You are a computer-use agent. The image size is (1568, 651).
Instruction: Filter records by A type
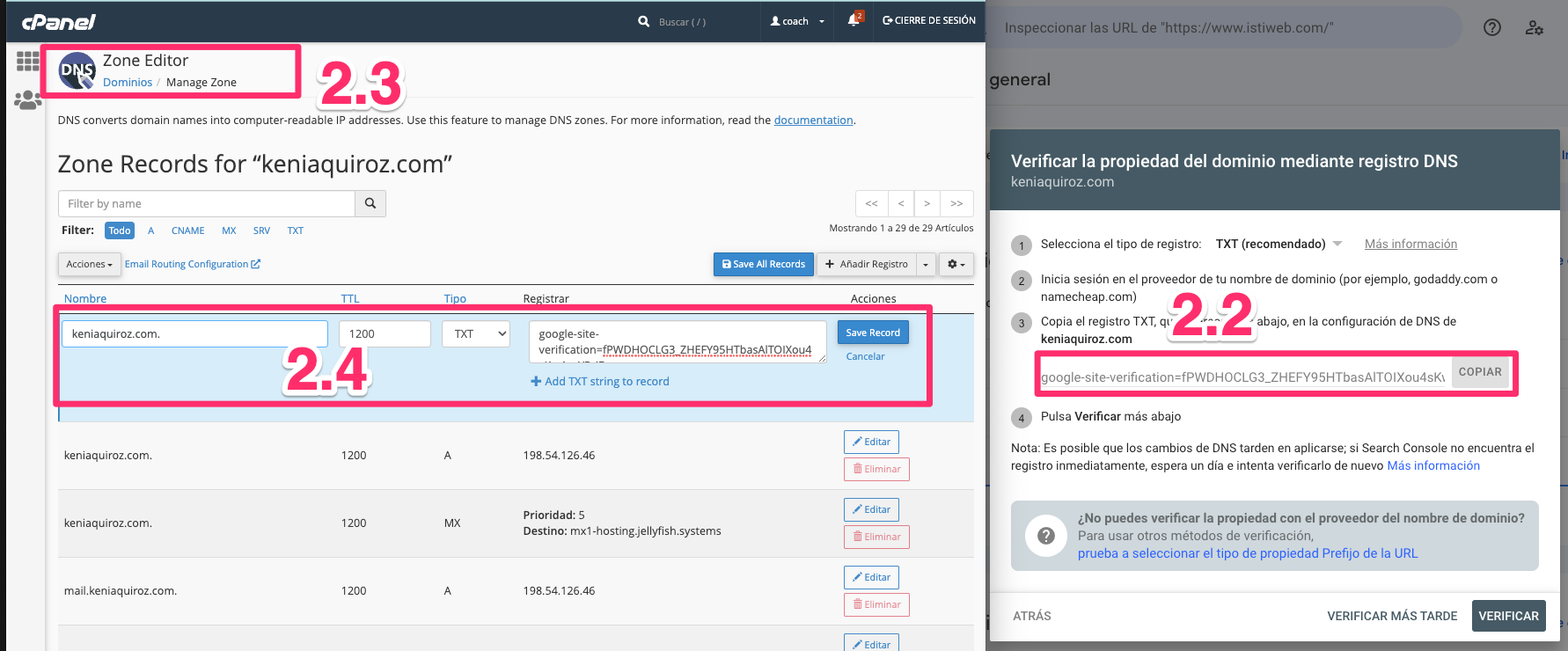pyautogui.click(x=151, y=230)
